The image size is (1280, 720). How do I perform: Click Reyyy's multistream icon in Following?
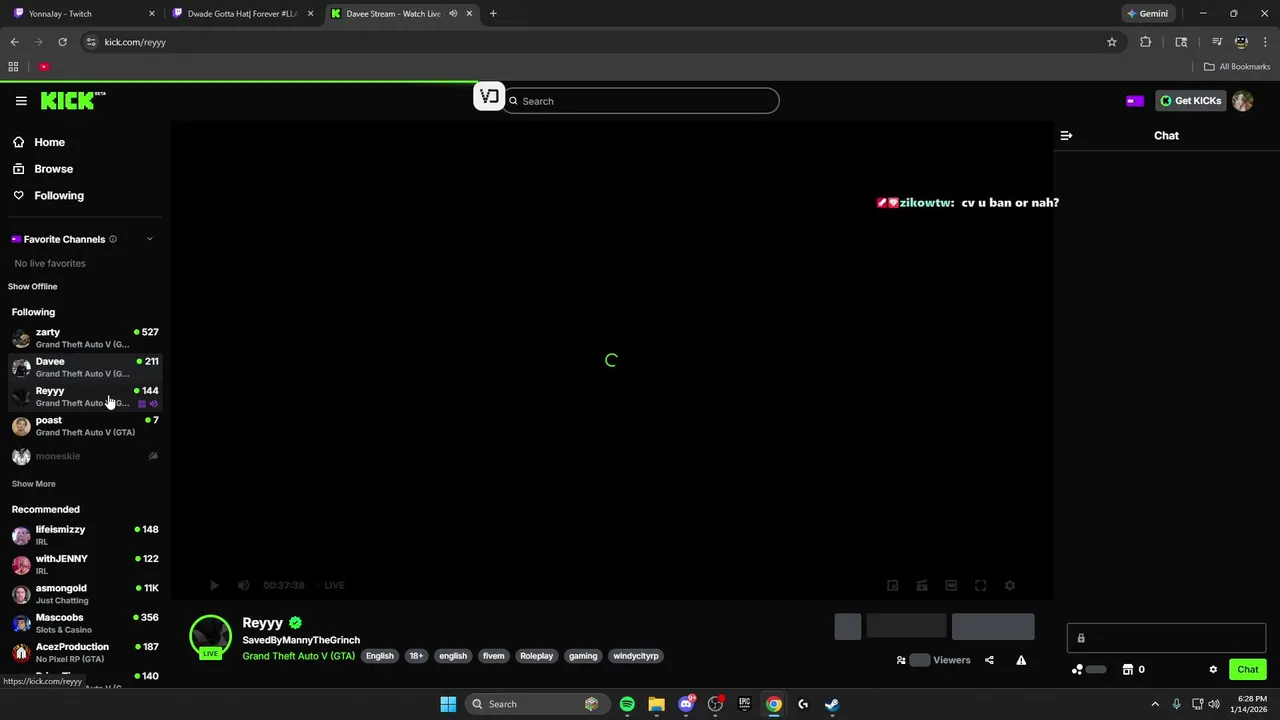tap(142, 404)
